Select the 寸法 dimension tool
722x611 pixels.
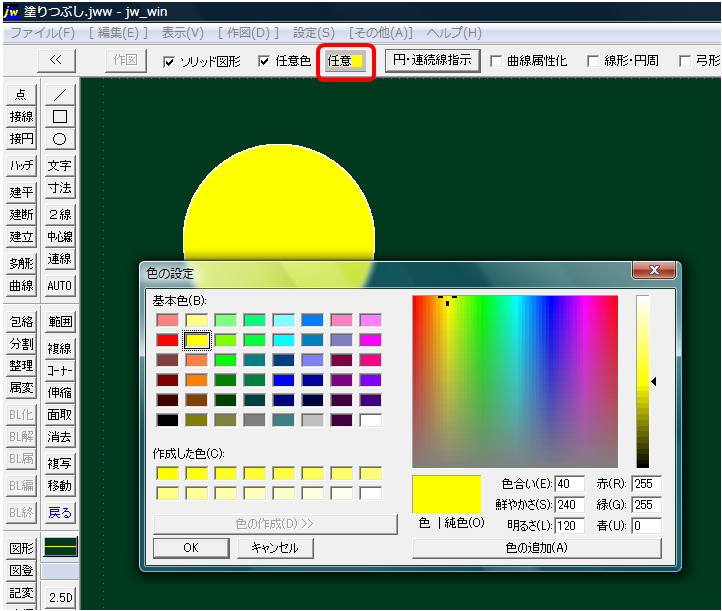[60, 189]
